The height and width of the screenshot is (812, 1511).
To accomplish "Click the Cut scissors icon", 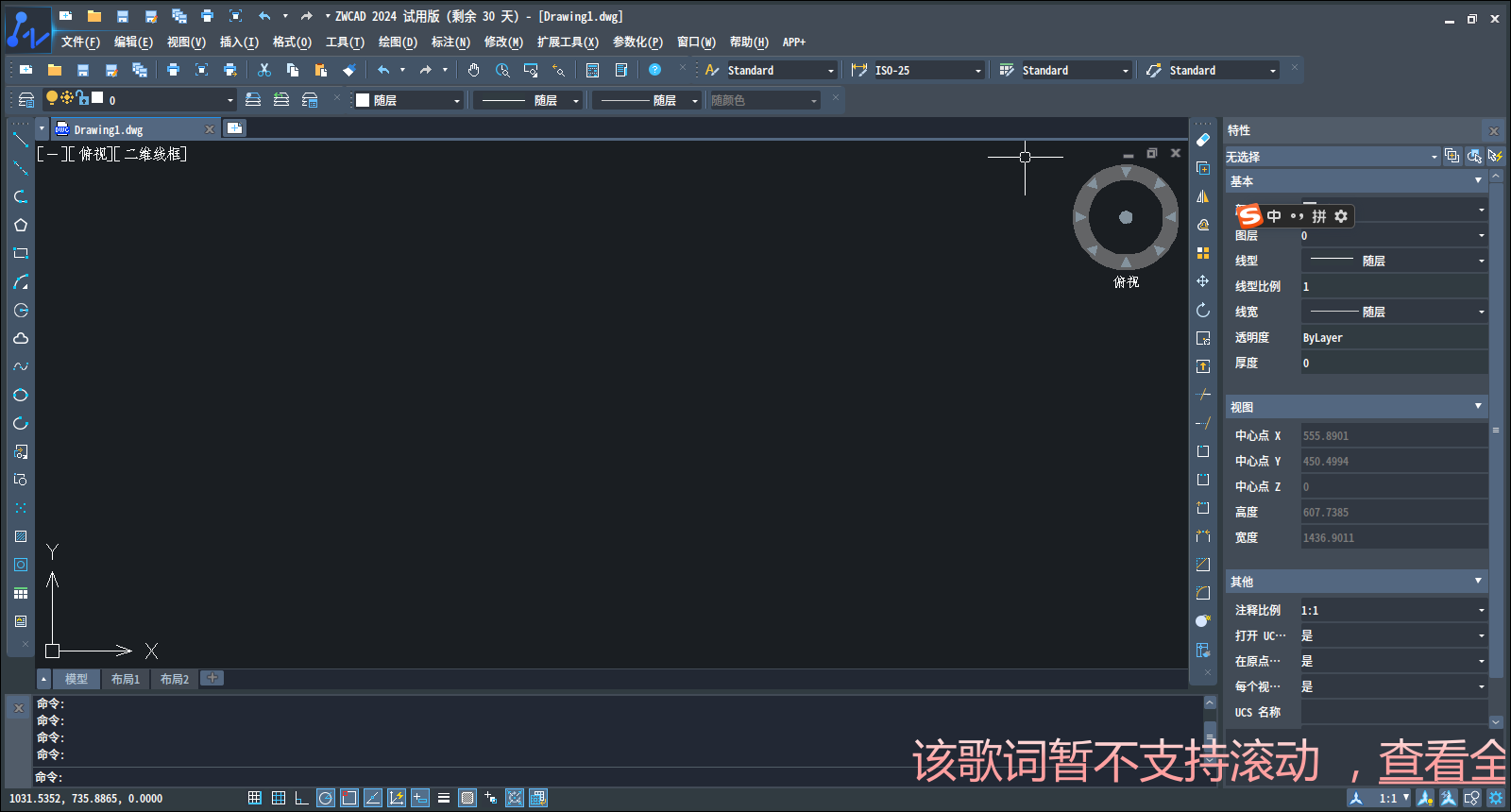I will click(x=264, y=70).
